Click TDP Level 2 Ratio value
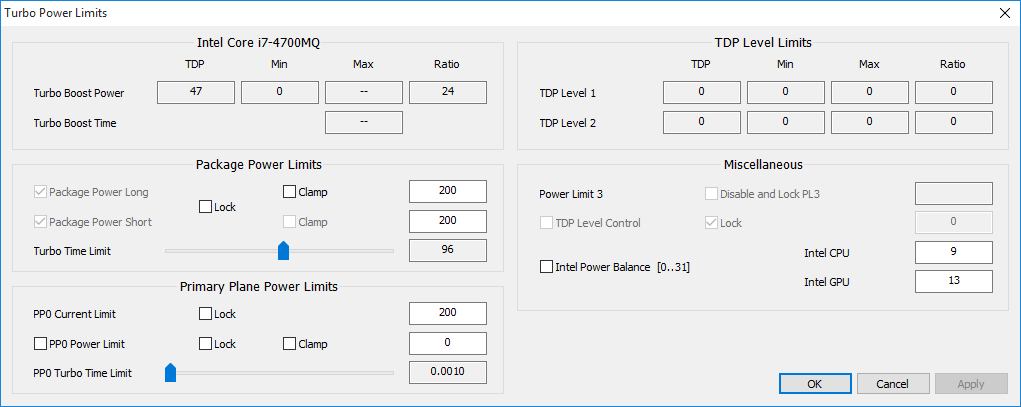The image size is (1021, 407). pyautogui.click(x=954, y=122)
